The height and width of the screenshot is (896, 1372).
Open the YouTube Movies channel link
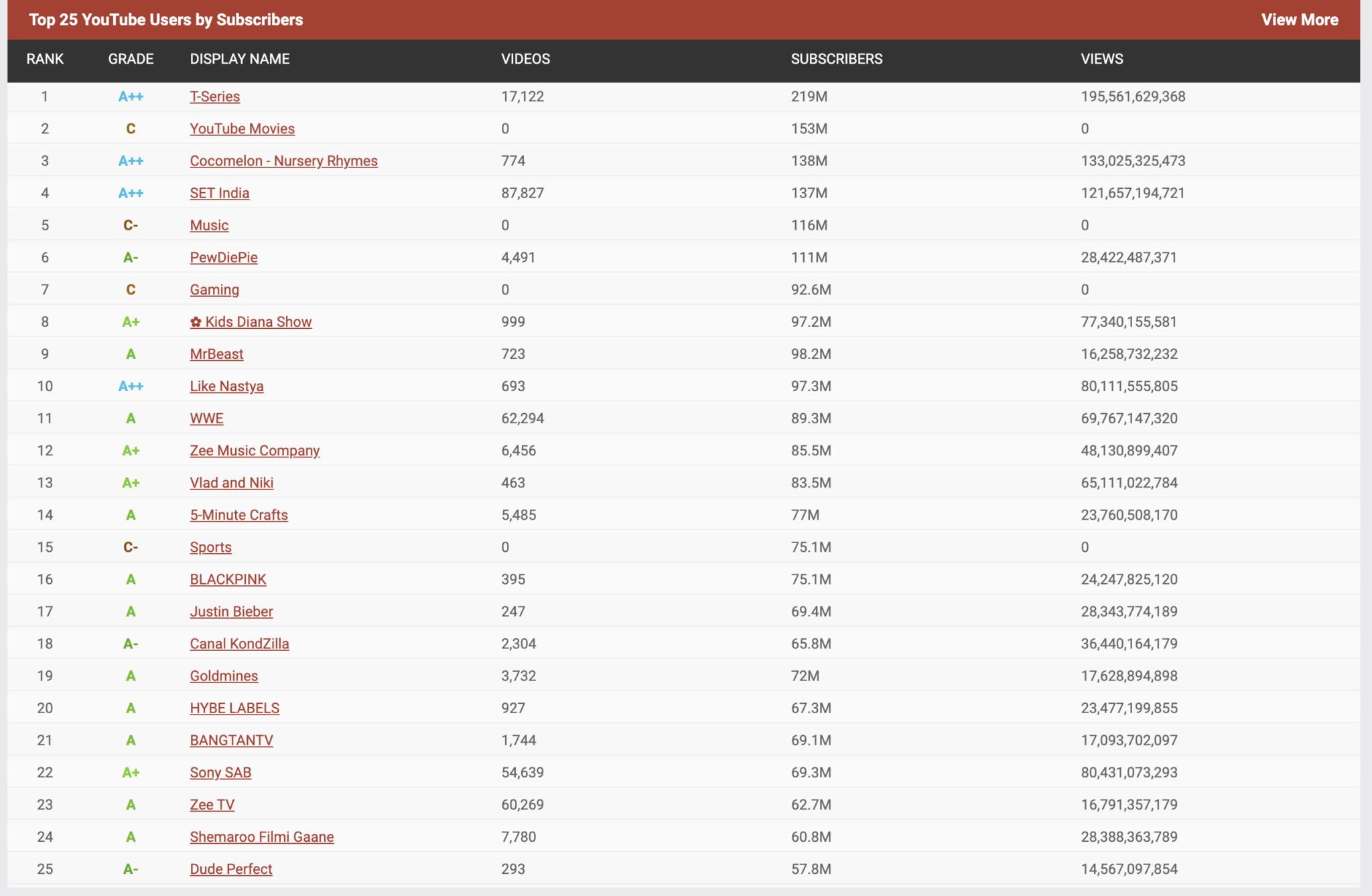click(x=242, y=129)
